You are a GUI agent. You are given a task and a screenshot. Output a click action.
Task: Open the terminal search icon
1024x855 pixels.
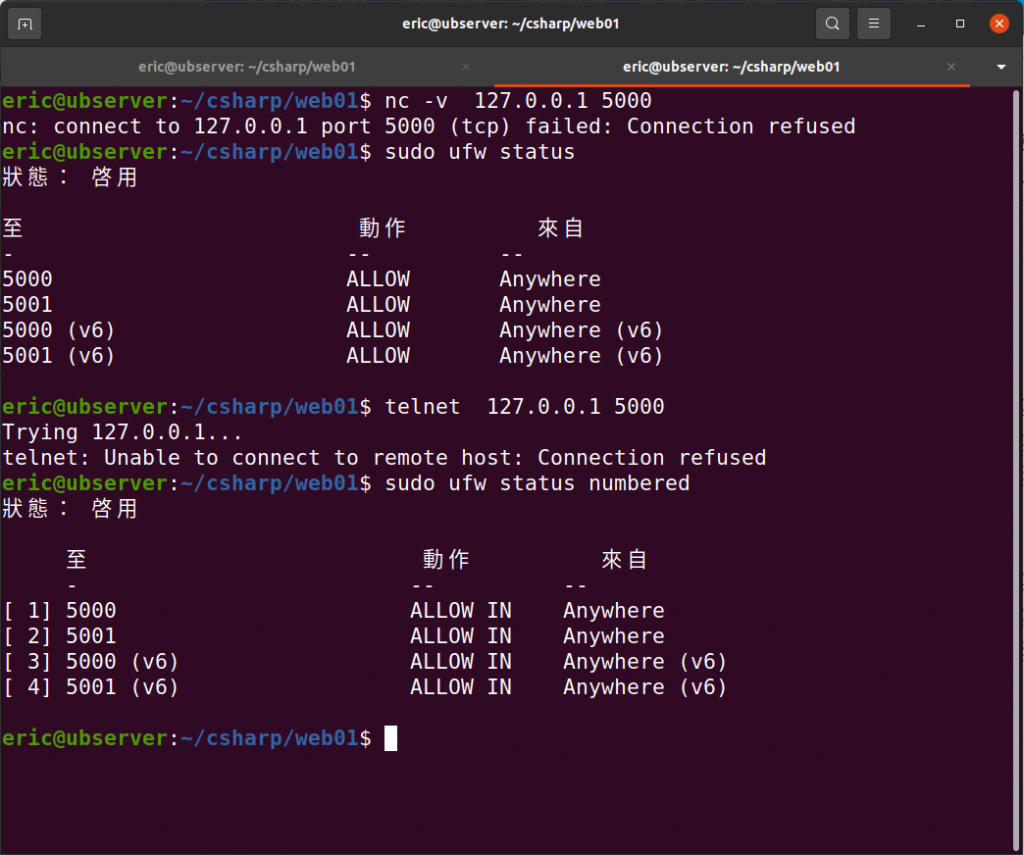coord(833,24)
